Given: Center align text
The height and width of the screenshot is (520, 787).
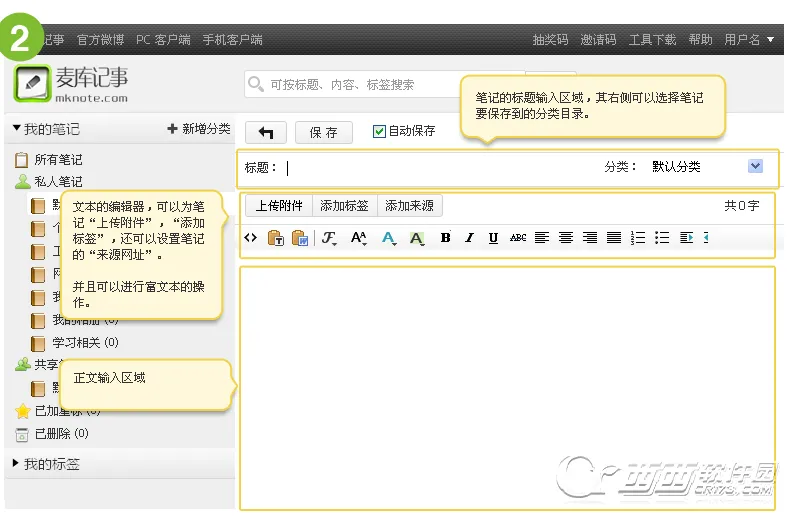Looking at the screenshot, I should coord(566,237).
